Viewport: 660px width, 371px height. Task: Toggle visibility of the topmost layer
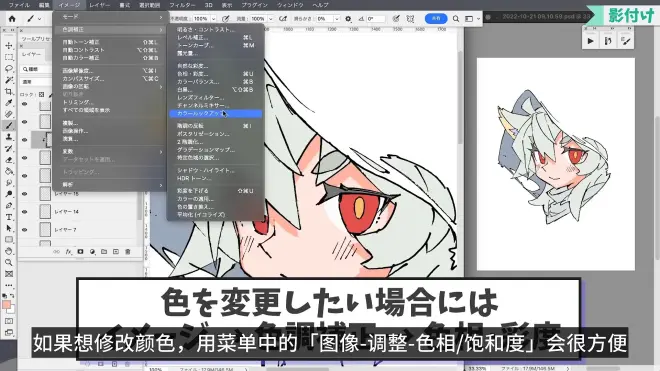point(24,104)
